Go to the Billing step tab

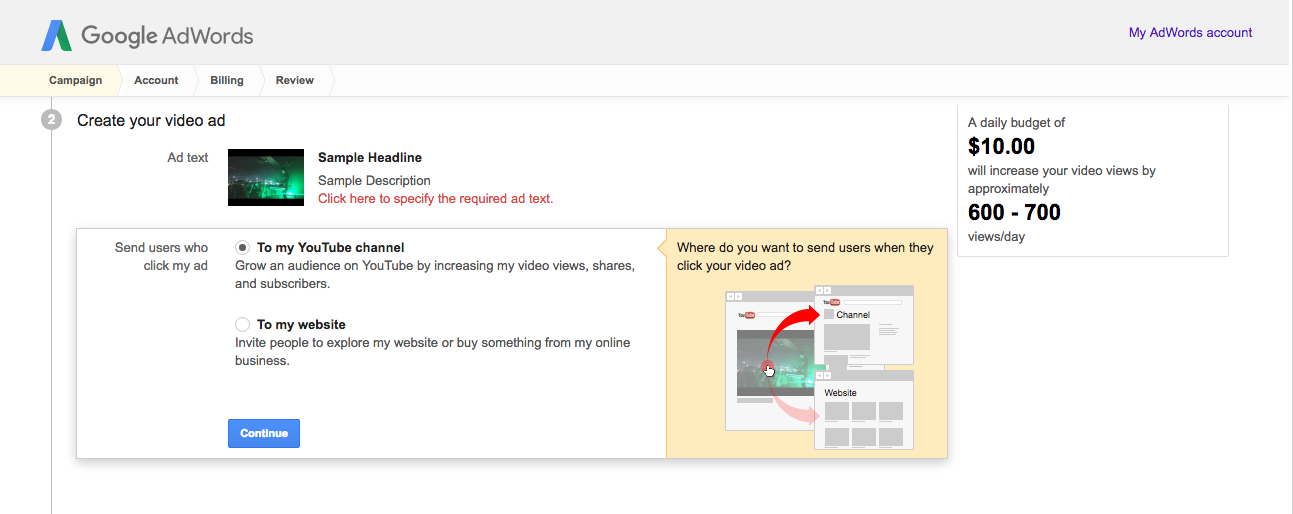227,80
